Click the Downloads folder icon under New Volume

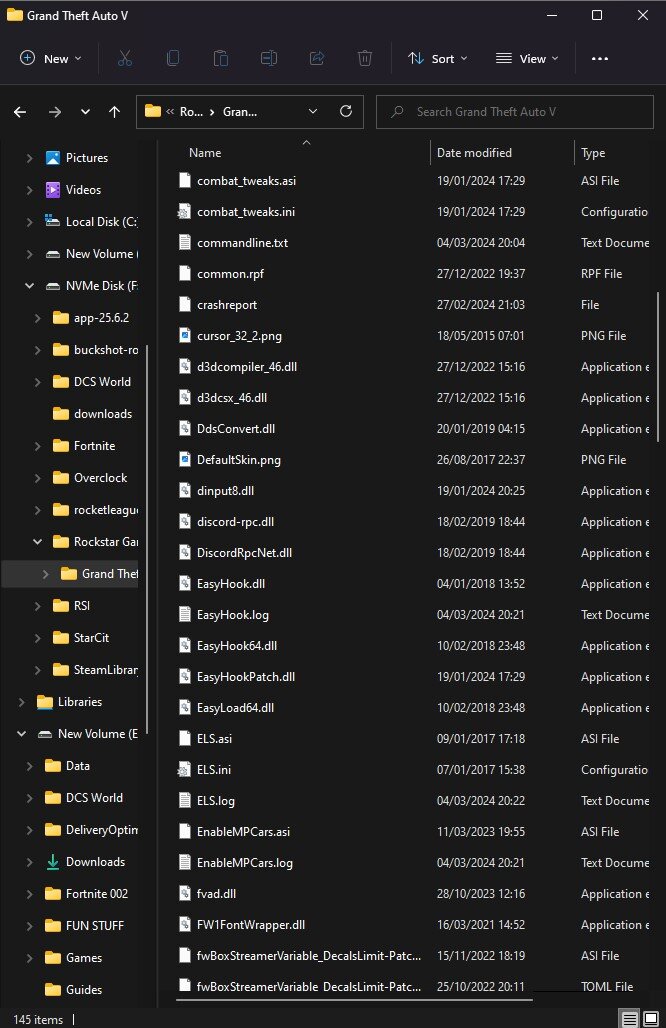tap(52, 862)
